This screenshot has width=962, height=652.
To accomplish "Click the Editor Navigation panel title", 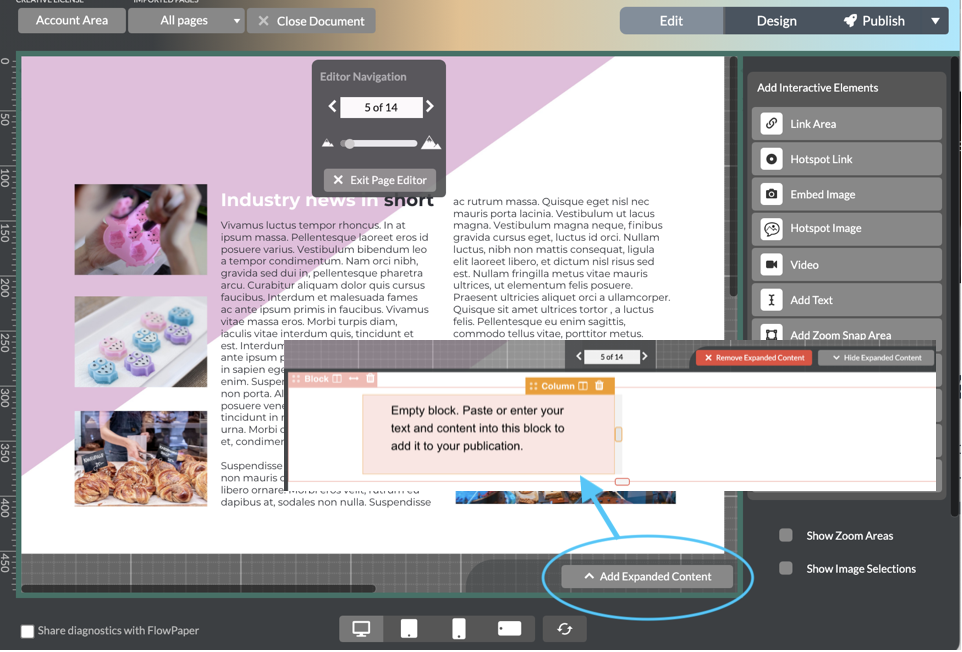I will 363,77.
